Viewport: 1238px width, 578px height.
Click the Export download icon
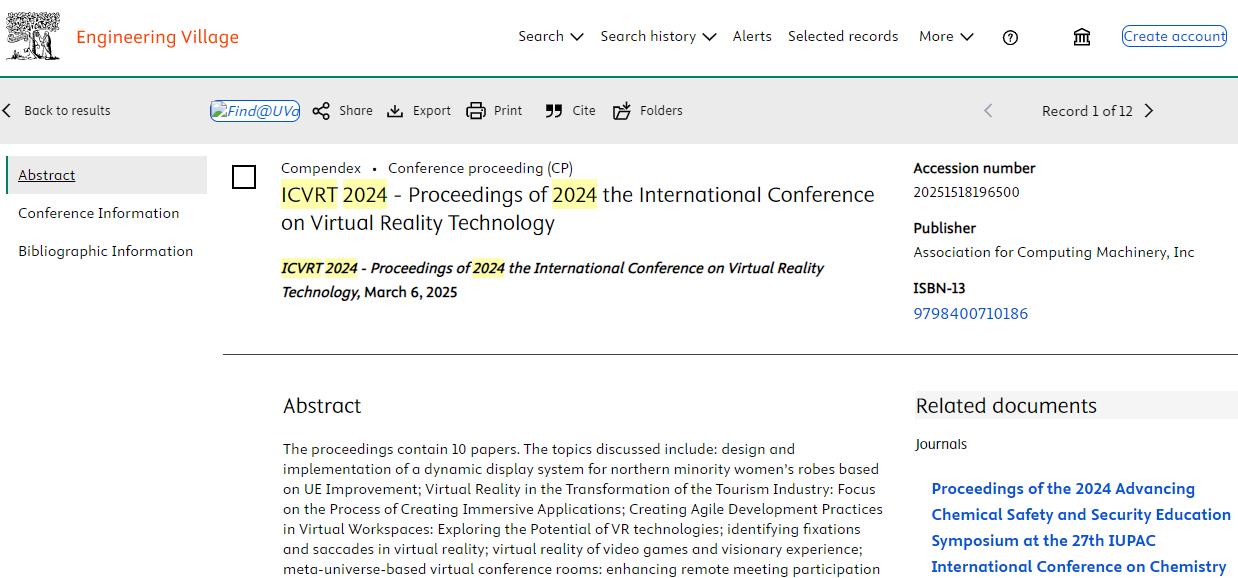(395, 111)
